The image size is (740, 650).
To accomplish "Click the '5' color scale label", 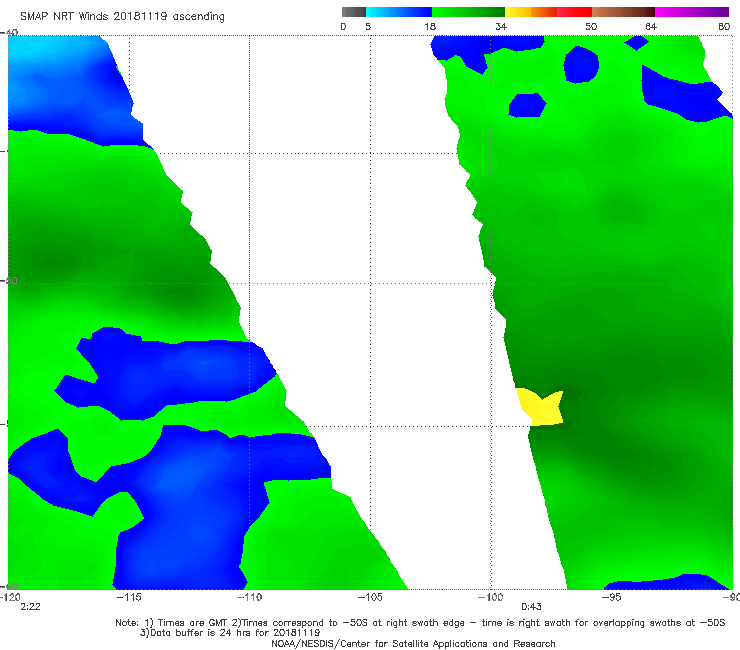I will tap(368, 27).
